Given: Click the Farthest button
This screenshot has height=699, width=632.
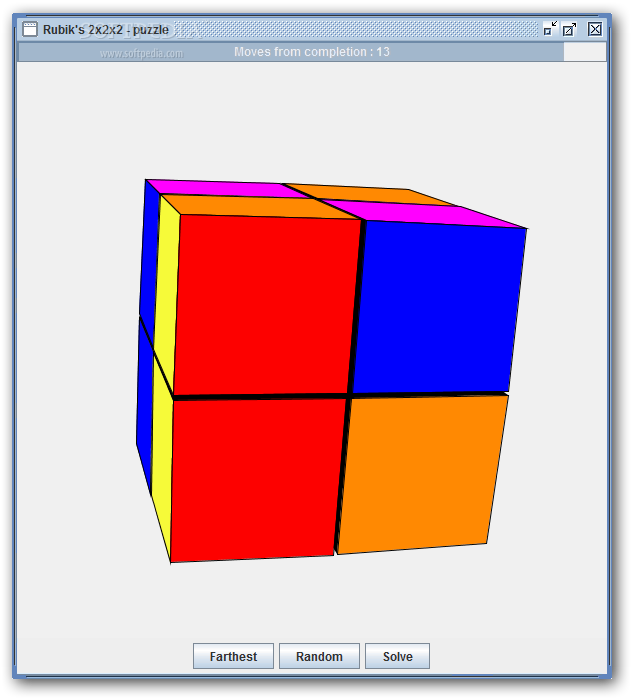Looking at the screenshot, I should [233, 656].
